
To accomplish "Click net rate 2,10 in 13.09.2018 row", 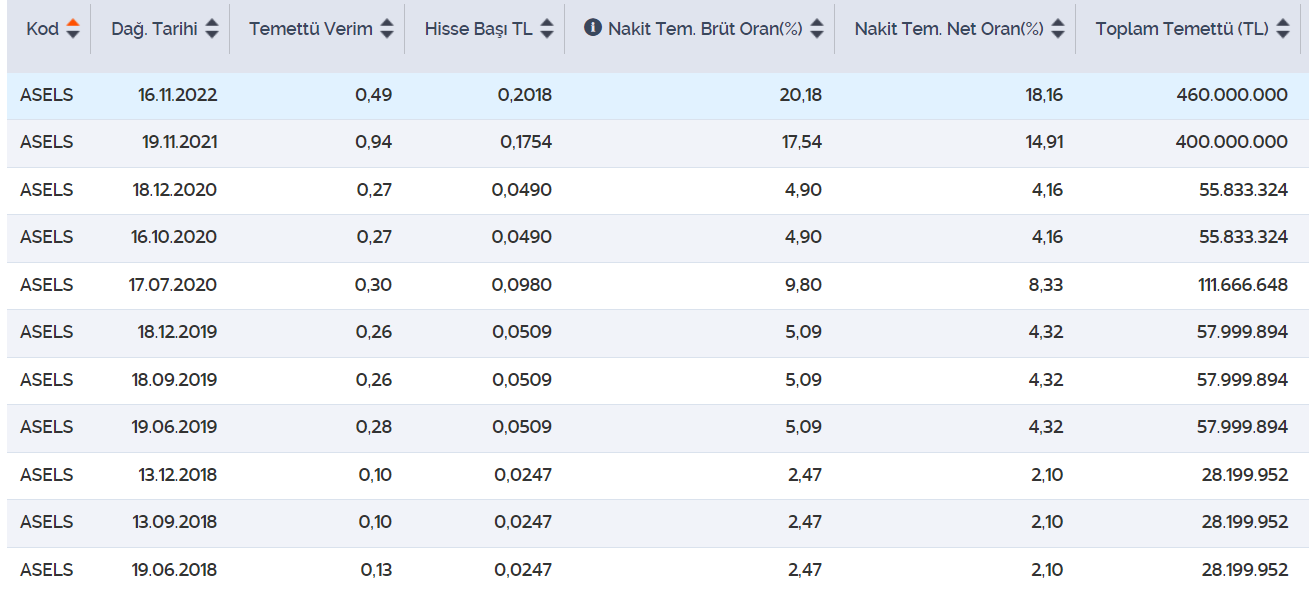I will (1047, 522).
